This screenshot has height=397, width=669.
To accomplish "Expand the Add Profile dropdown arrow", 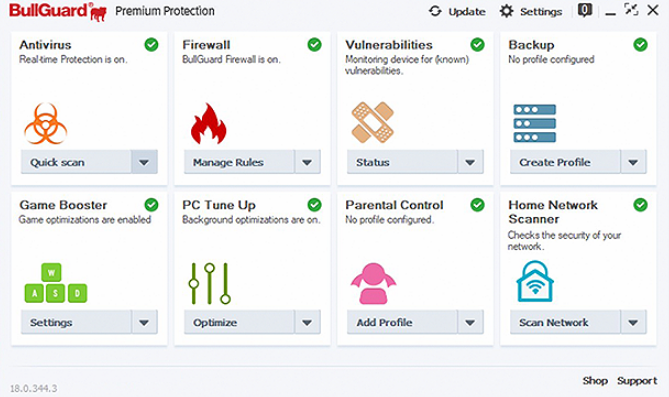I will [470, 322].
